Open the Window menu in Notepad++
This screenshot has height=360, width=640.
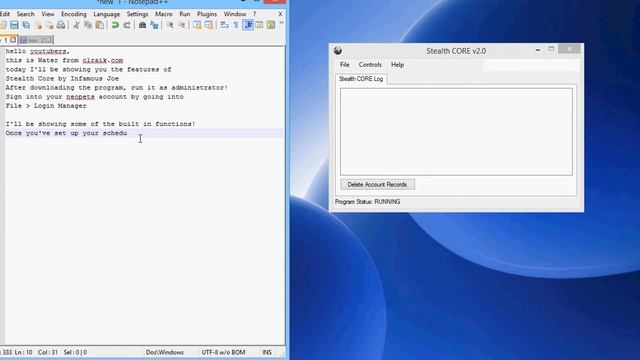235,14
